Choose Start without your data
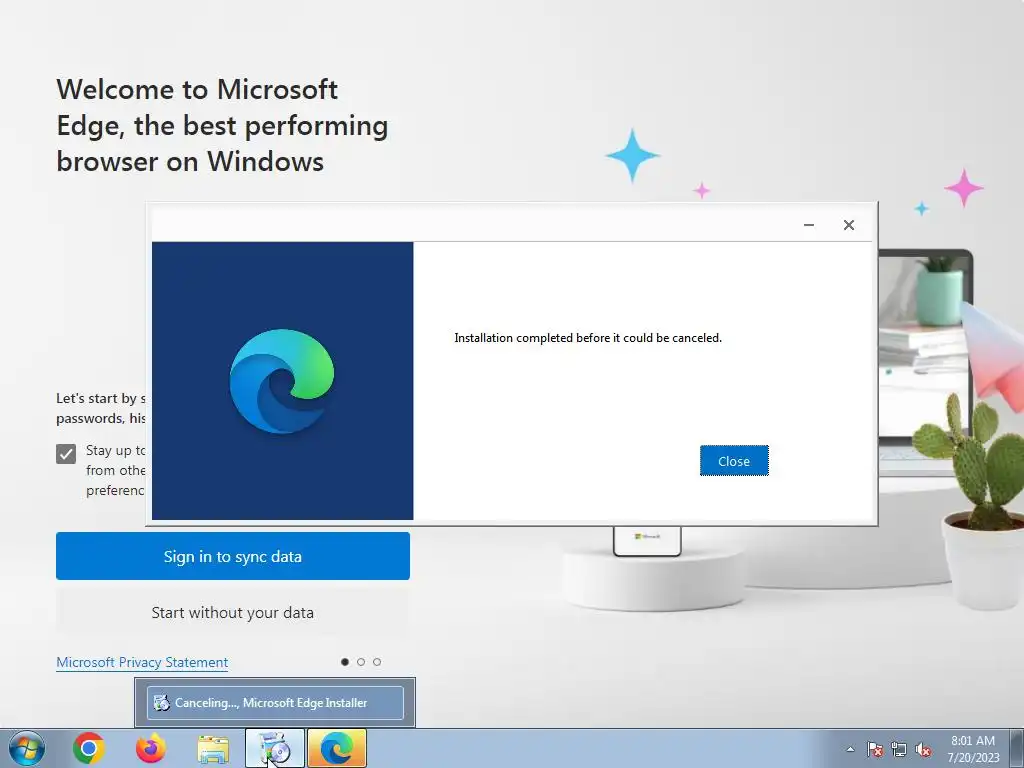Screen dimensions: 1024x768 tap(232, 613)
